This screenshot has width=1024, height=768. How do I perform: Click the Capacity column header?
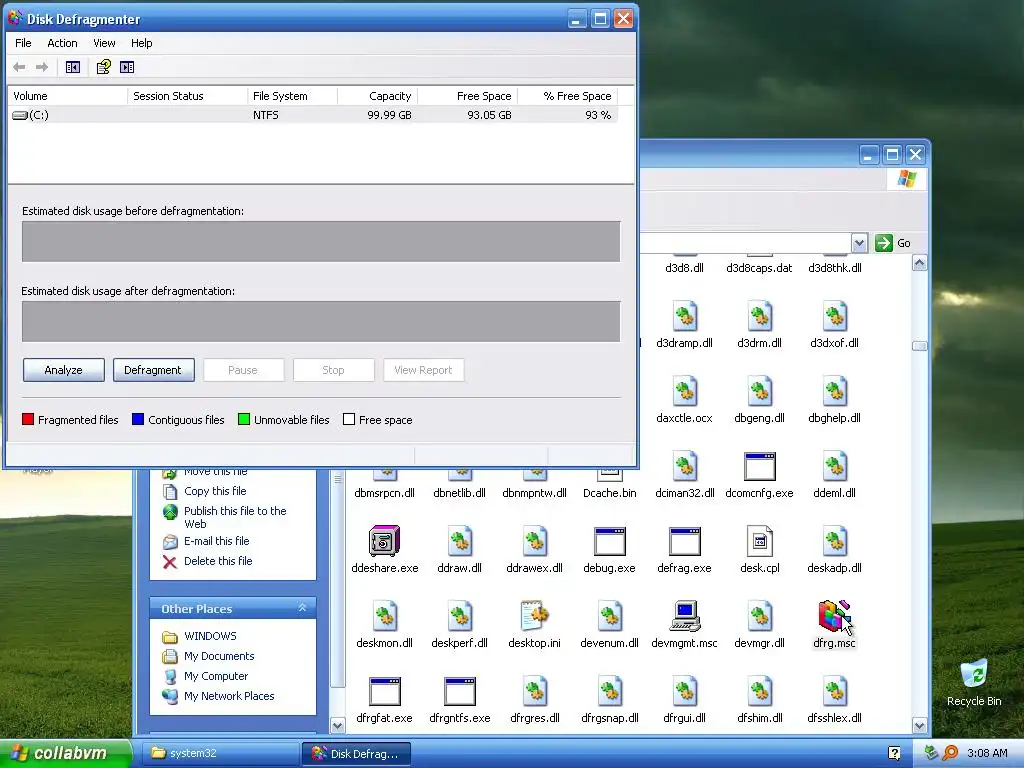coord(377,96)
